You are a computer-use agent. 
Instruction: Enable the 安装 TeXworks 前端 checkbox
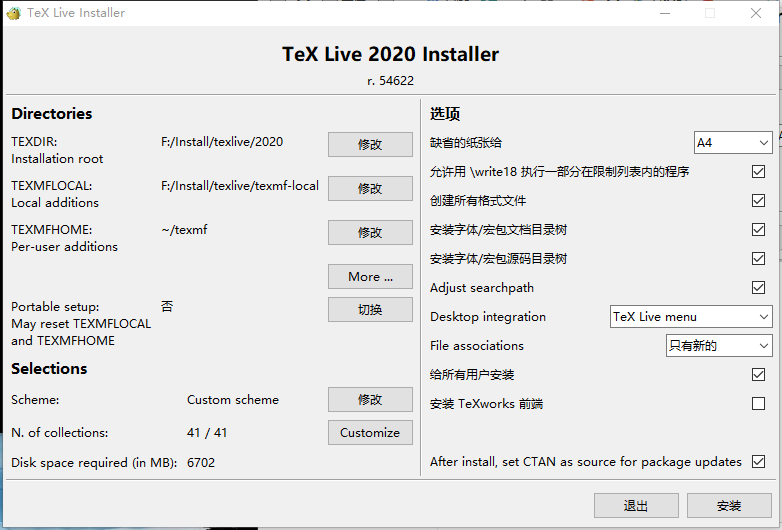[x=758, y=403]
